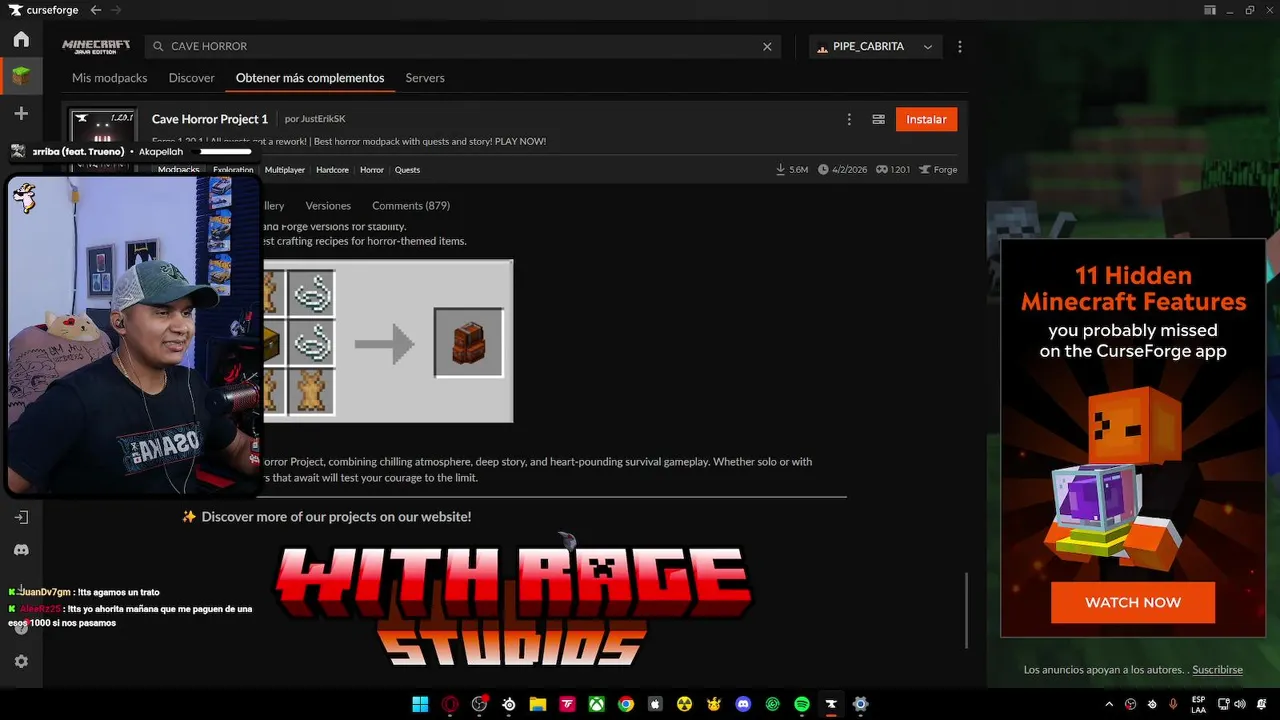Open the Versiones tab

click(x=328, y=206)
